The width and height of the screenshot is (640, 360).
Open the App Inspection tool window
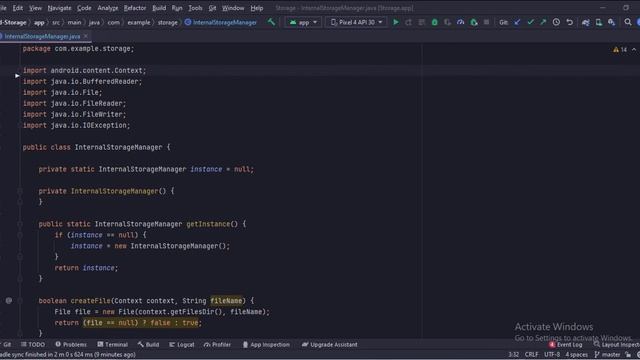[x=266, y=344]
